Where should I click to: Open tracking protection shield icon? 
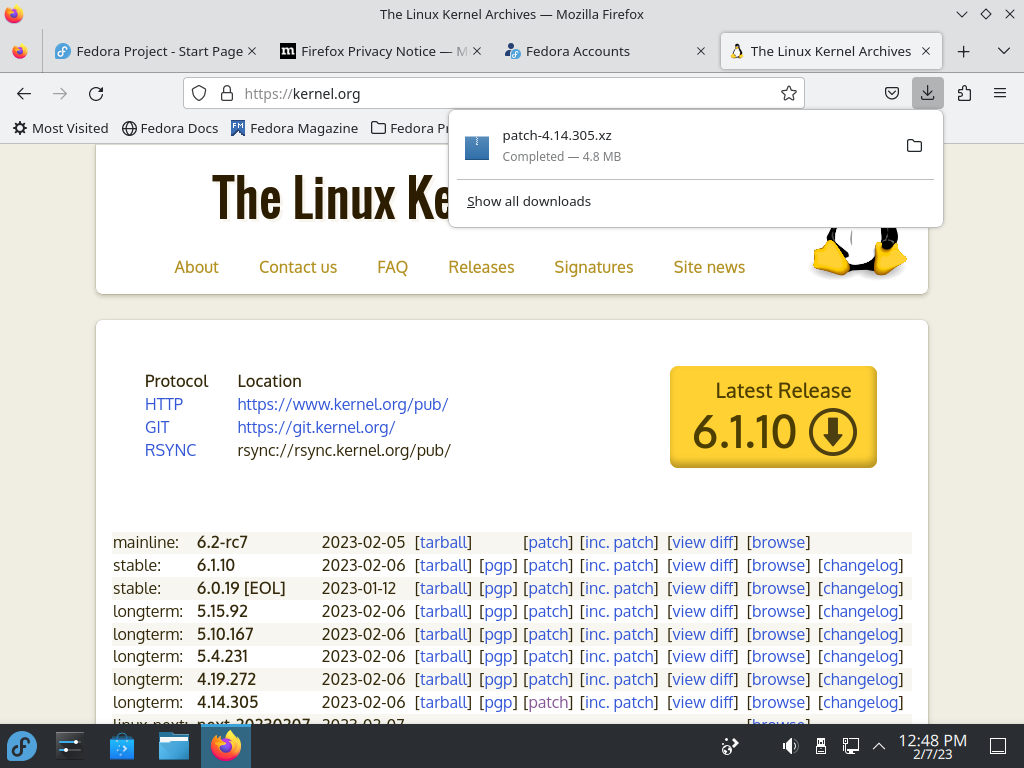199,94
